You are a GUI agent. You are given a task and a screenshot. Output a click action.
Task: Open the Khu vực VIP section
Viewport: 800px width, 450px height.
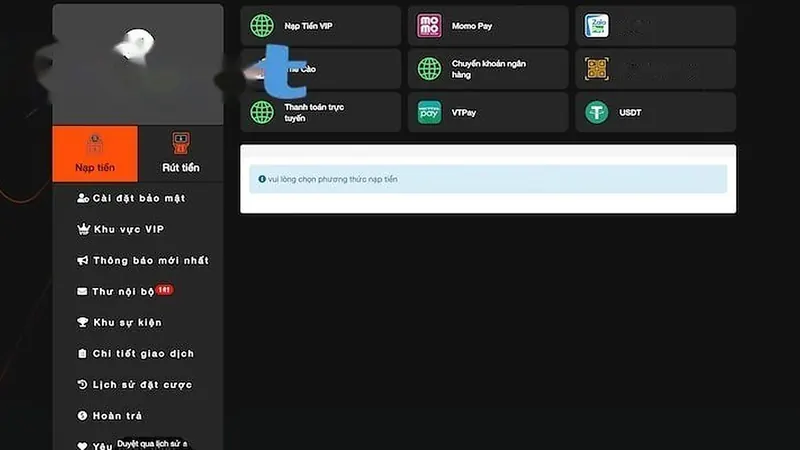[x=120, y=229]
